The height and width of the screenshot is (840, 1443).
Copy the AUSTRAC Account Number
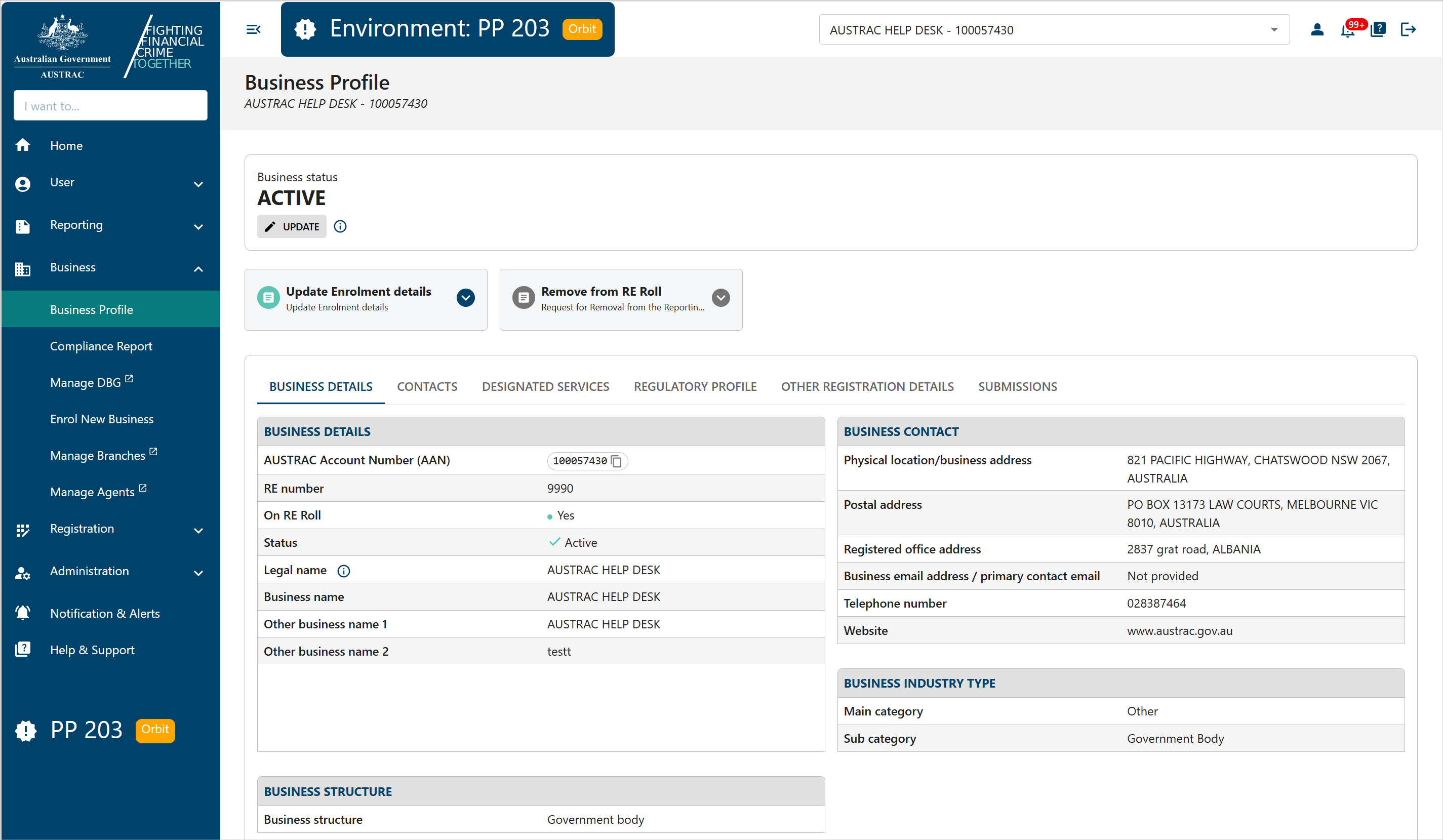pyautogui.click(x=617, y=461)
